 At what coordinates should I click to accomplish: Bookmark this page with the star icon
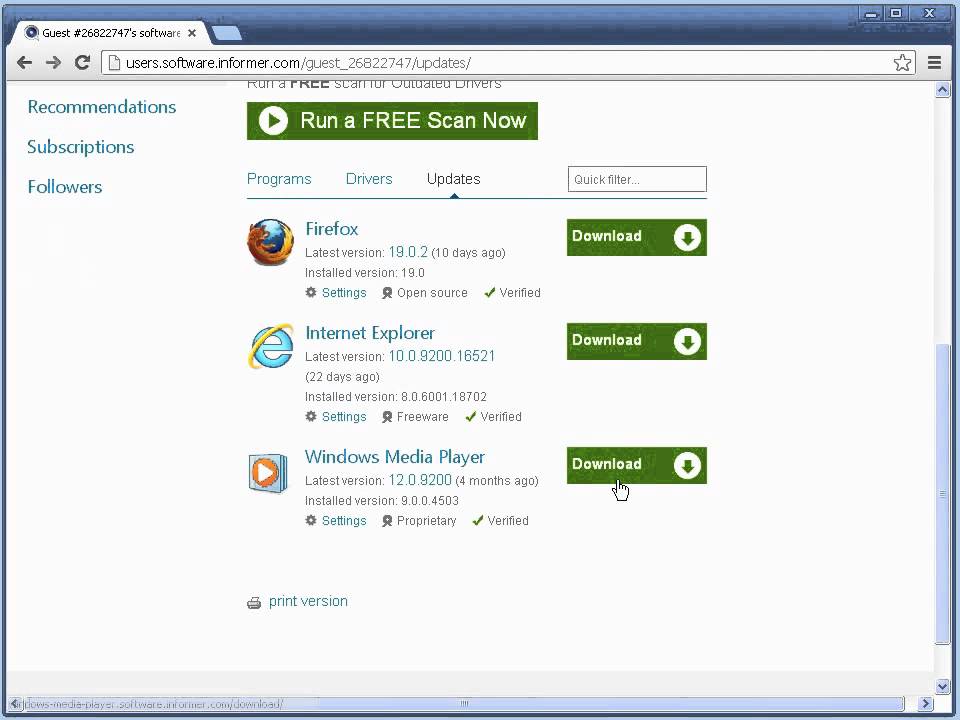click(x=902, y=62)
